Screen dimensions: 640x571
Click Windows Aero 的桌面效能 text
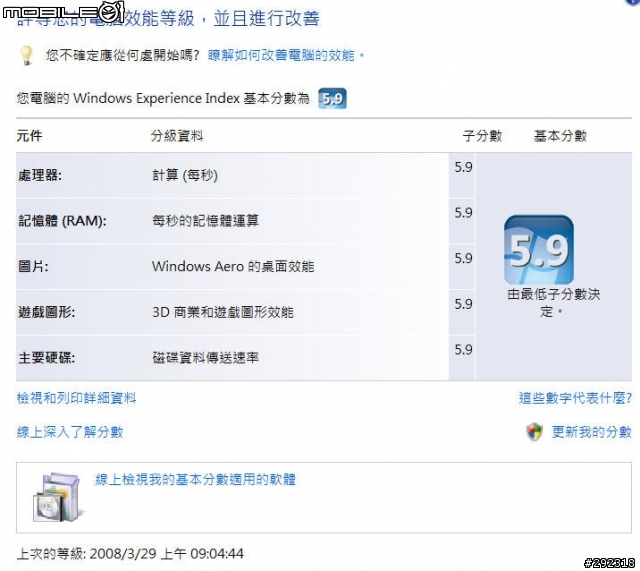233,267
